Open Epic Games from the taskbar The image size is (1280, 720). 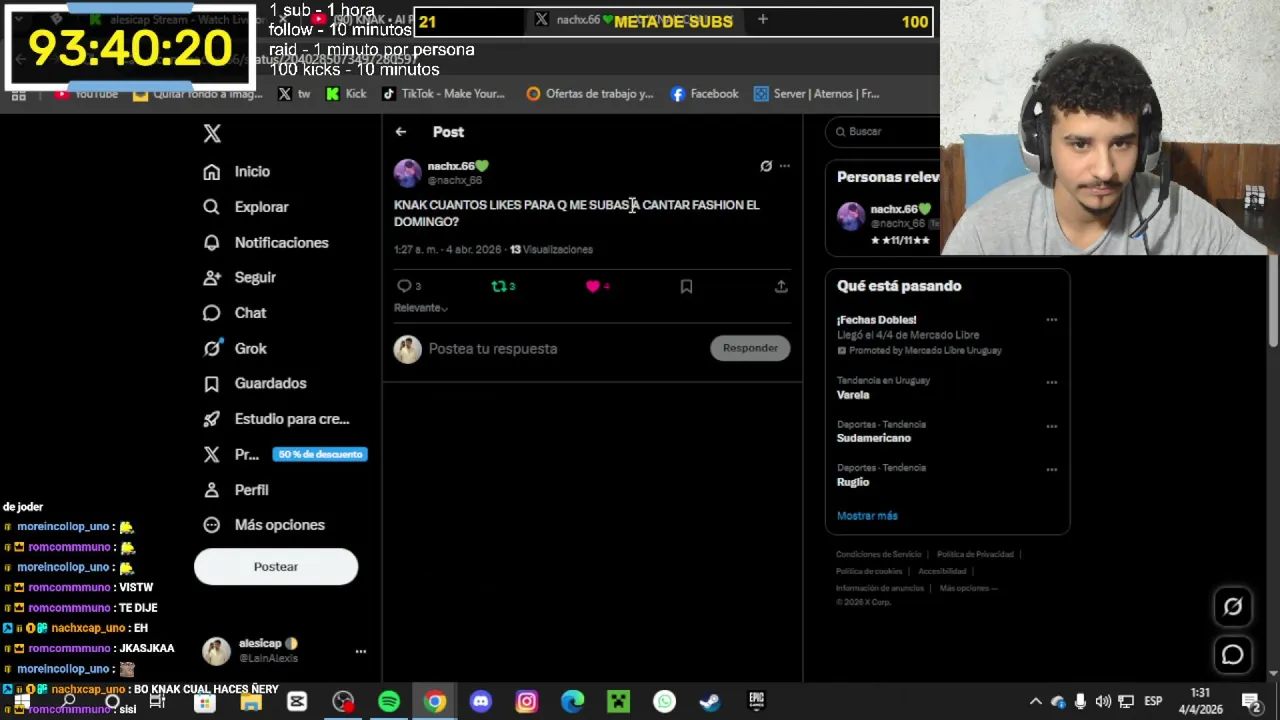756,702
